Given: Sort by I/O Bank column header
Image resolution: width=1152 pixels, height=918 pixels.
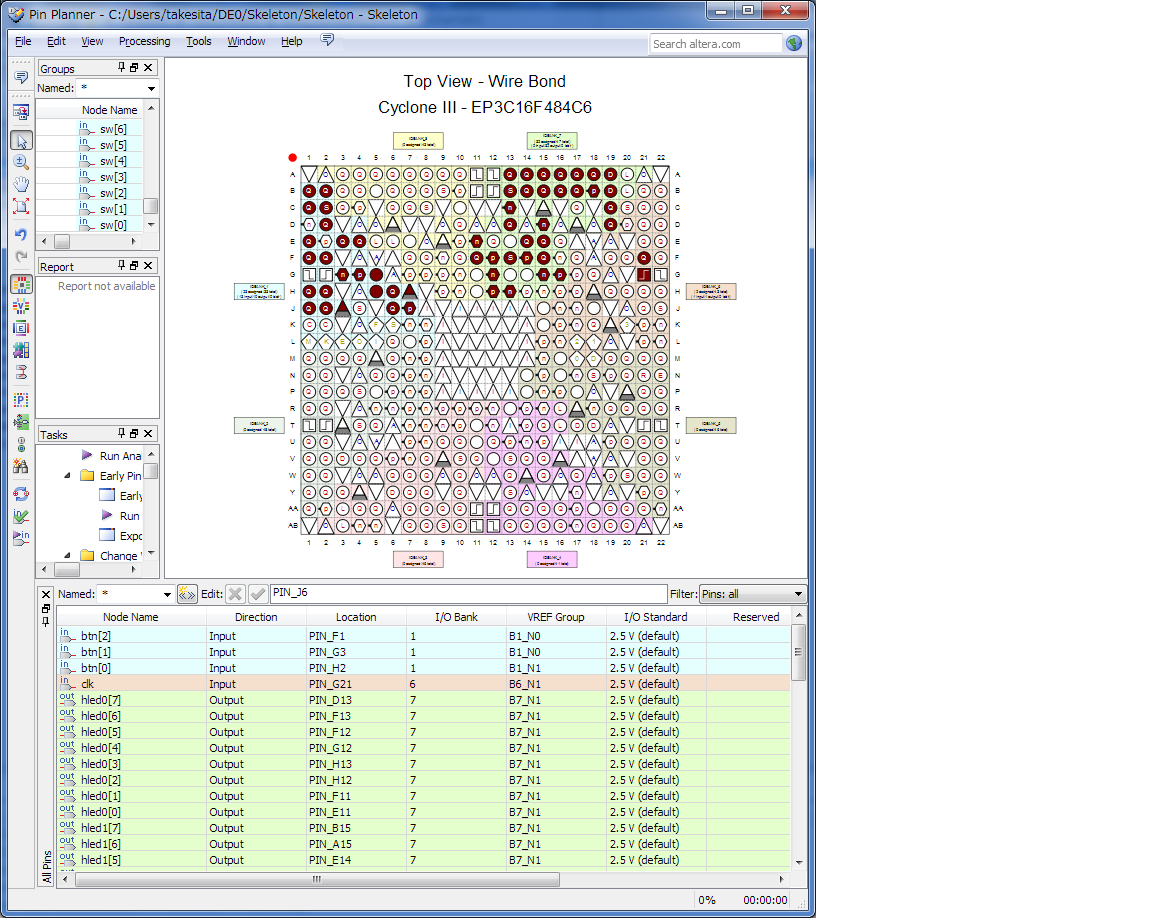Looking at the screenshot, I should 456,617.
